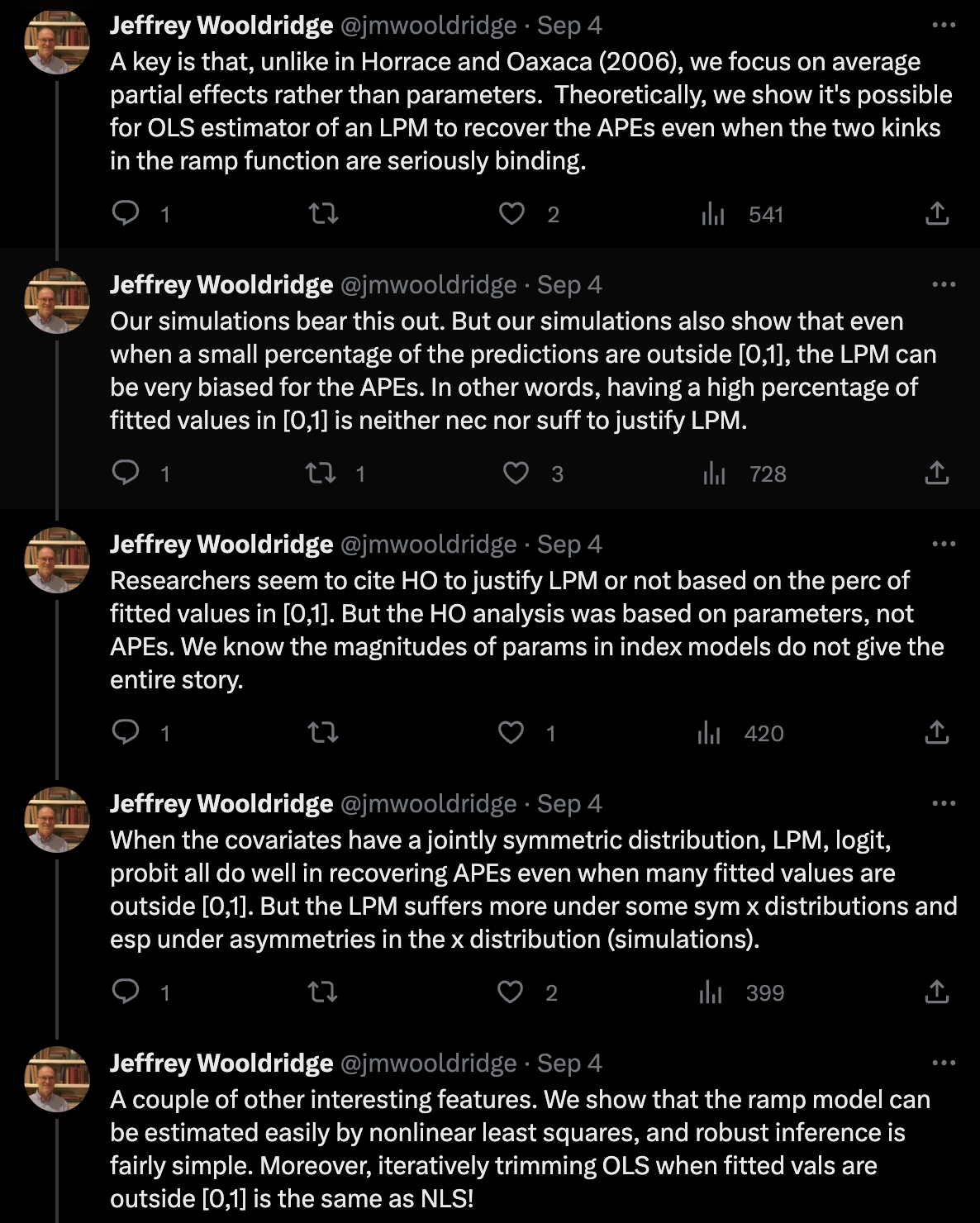980x1223 pixels.
Task: Retweet the tweet about average partial effects
Action: pos(323,214)
